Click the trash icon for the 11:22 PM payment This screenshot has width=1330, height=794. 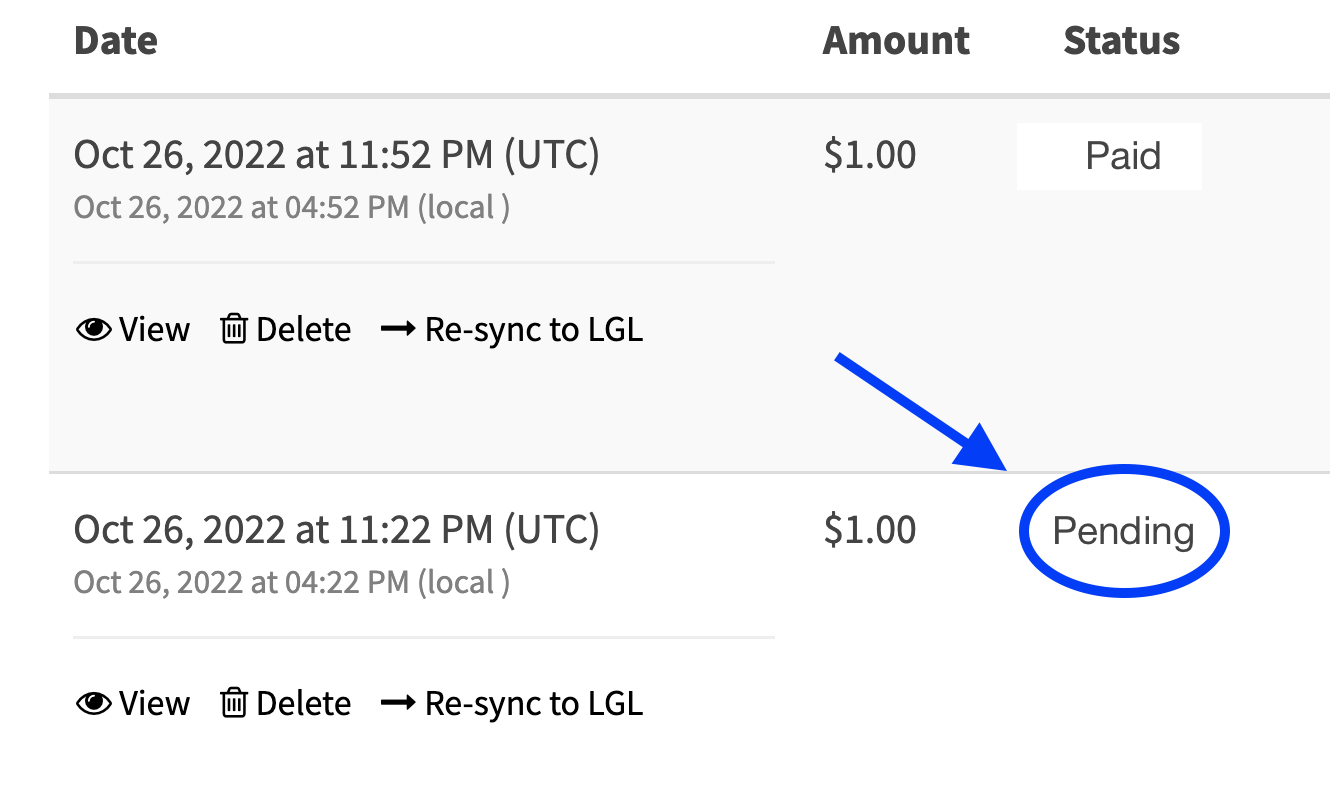(x=233, y=704)
